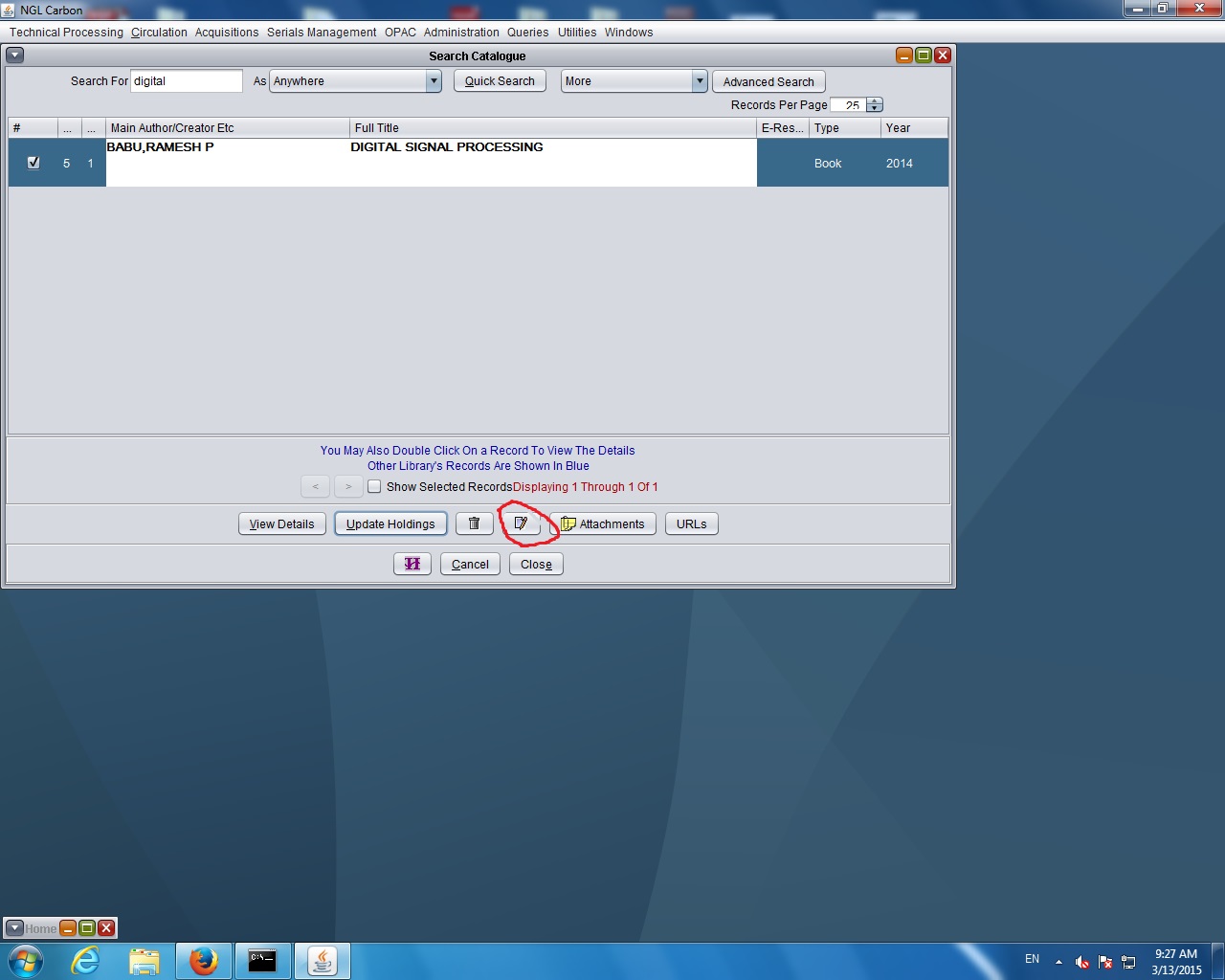Uncheck the selected record checkbox in row
Viewport: 1225px width, 980px height.
coord(33,163)
